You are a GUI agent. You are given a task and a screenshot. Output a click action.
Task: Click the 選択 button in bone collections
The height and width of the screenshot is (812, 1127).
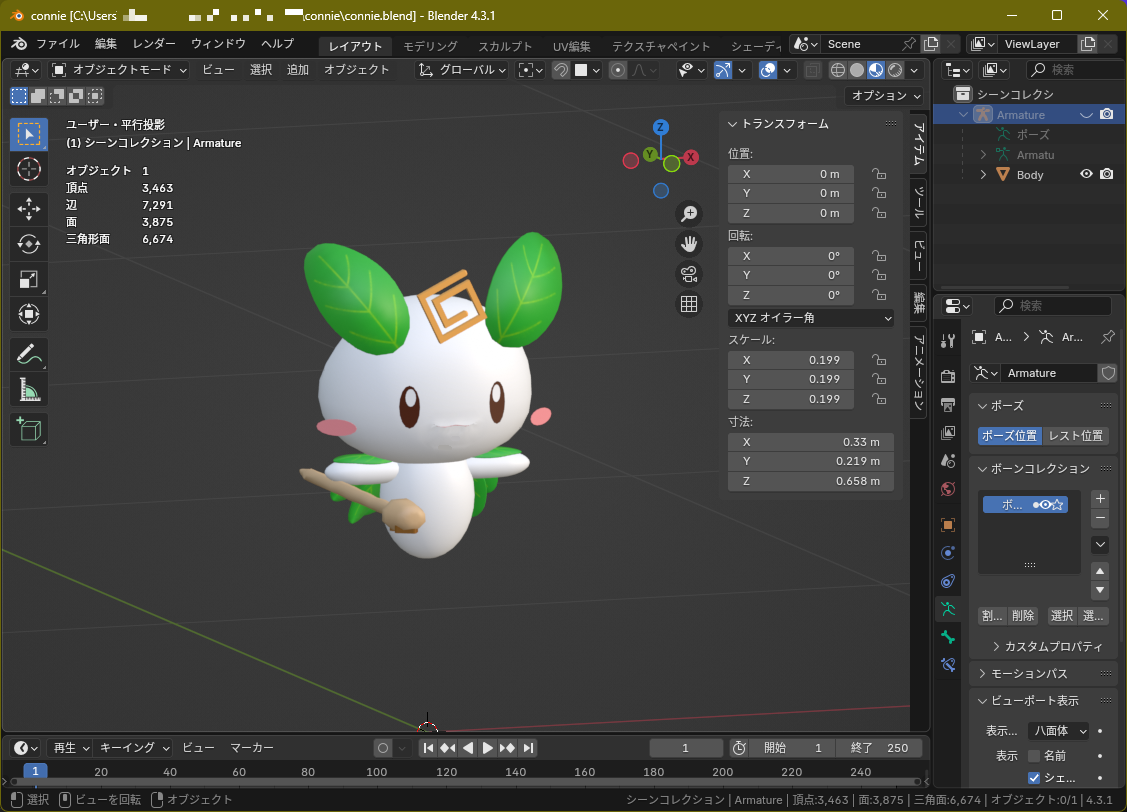[x=1062, y=615]
